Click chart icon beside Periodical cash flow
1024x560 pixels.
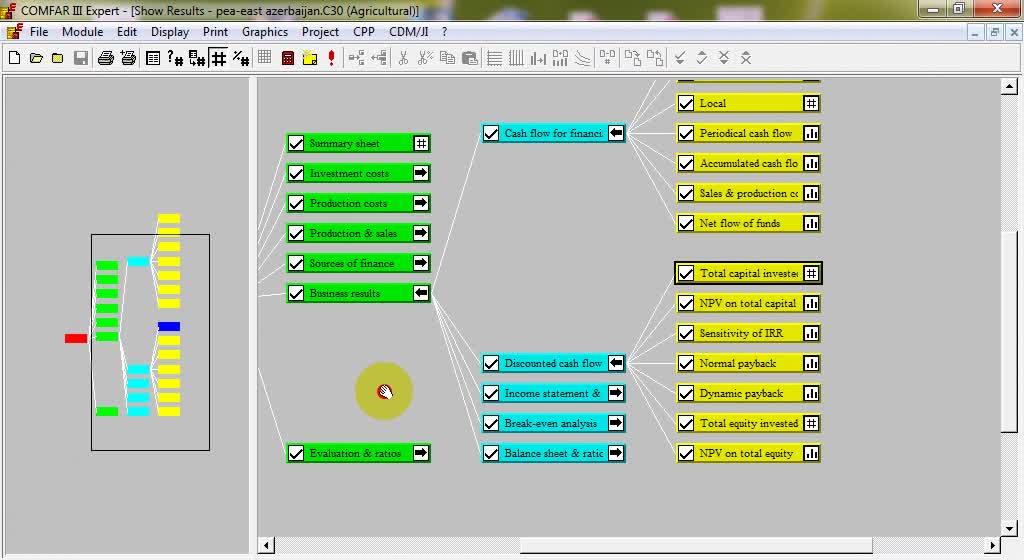tap(811, 133)
